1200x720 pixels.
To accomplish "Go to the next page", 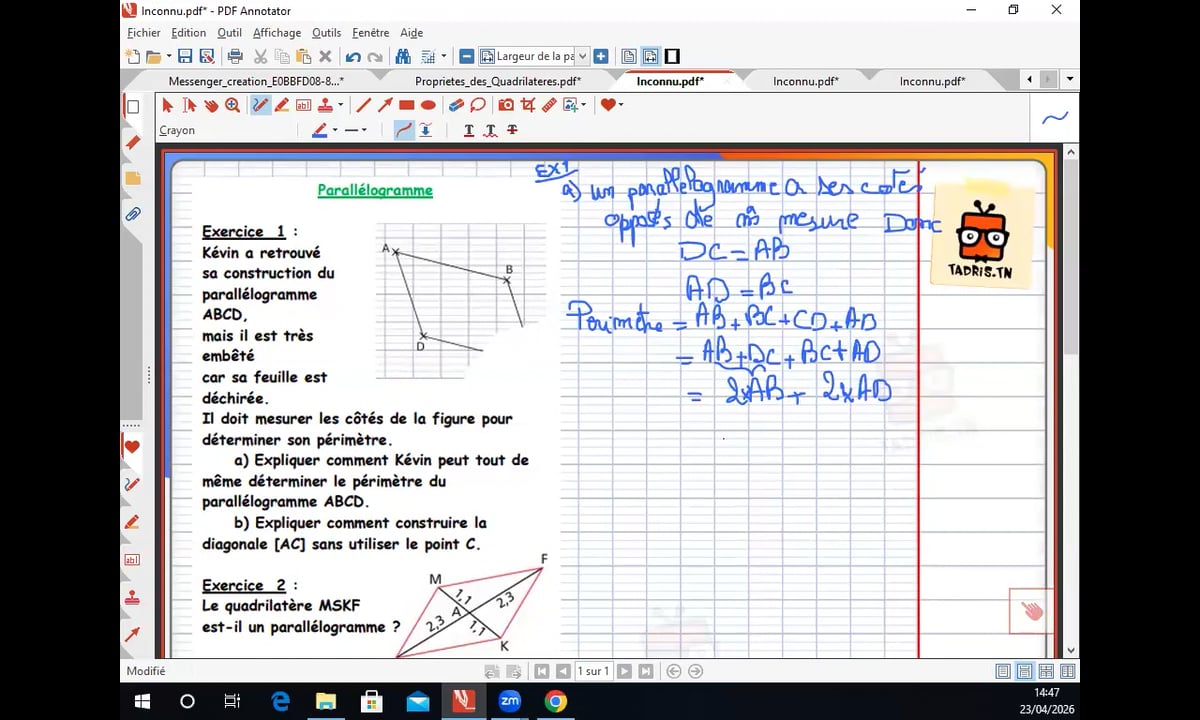I will tap(624, 671).
